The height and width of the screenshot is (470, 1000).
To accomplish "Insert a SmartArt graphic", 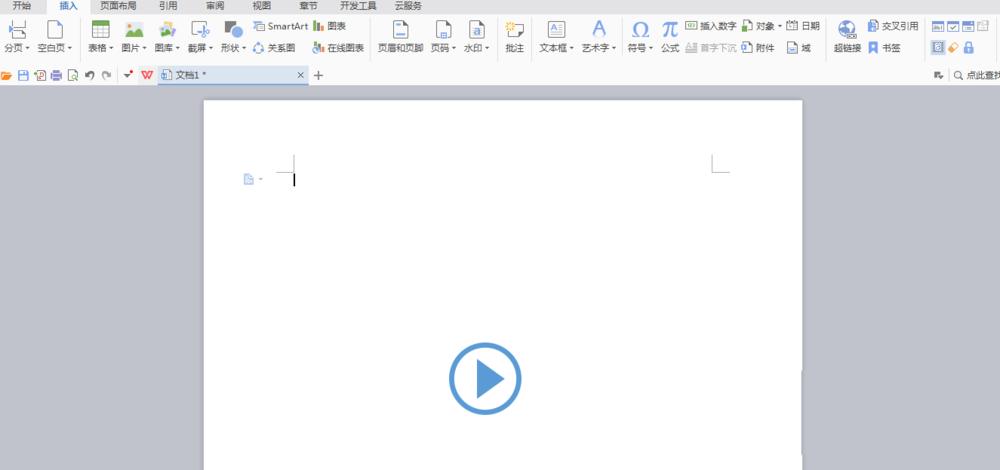I will (x=281, y=26).
